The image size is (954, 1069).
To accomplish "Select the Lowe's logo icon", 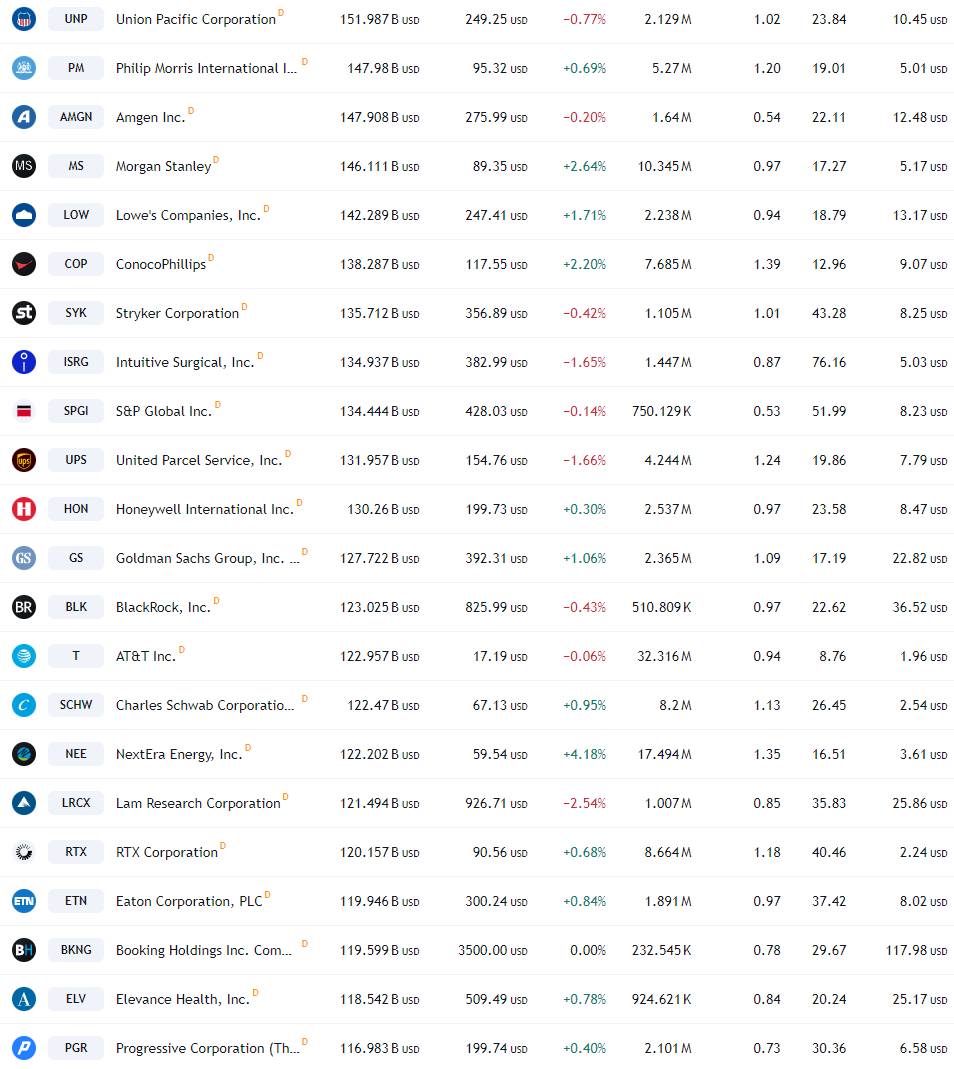I will [24, 215].
